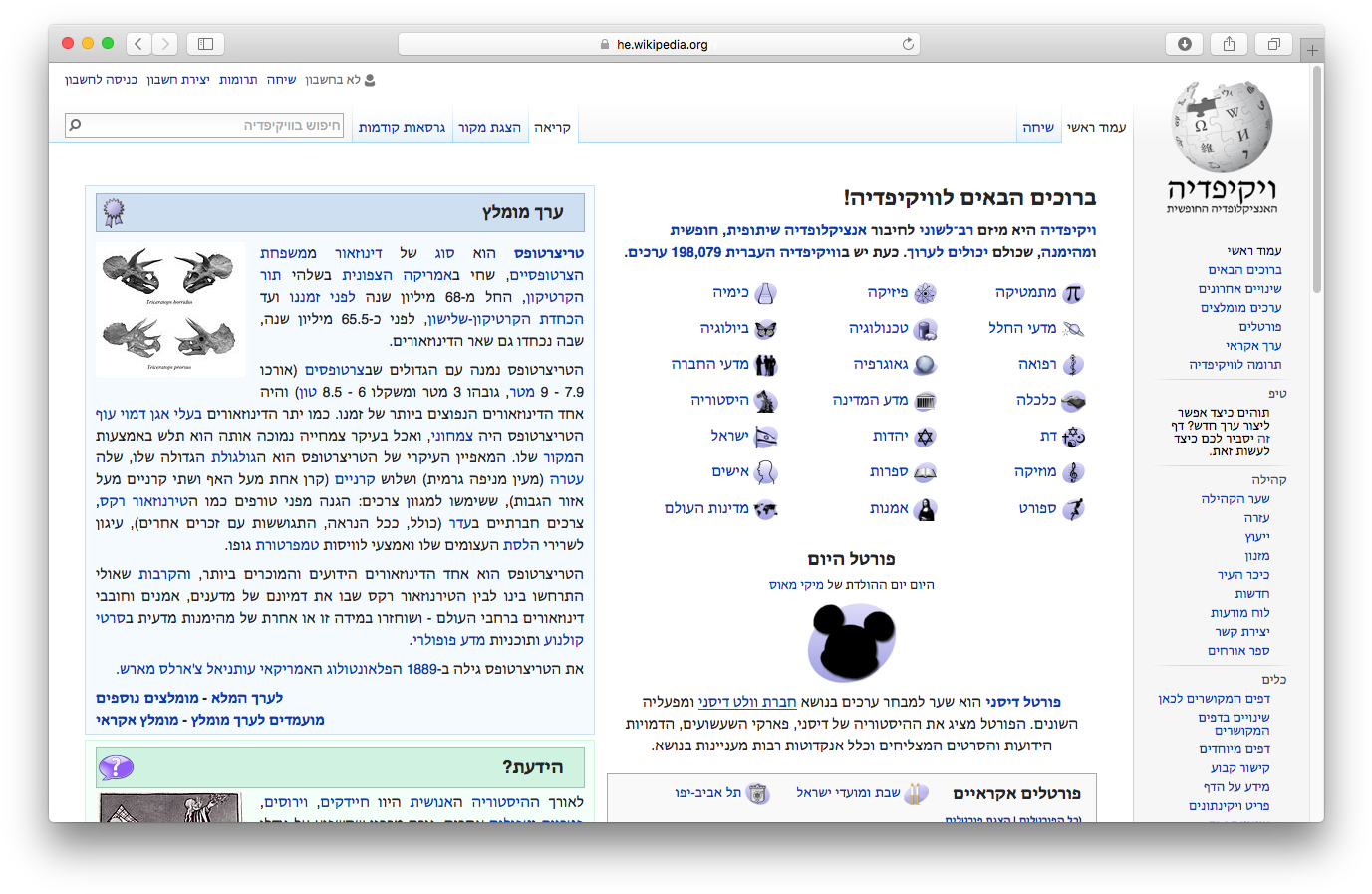Click the תרומות (Contributions) top link
This screenshot has height=894, width=1372.
(x=238, y=80)
